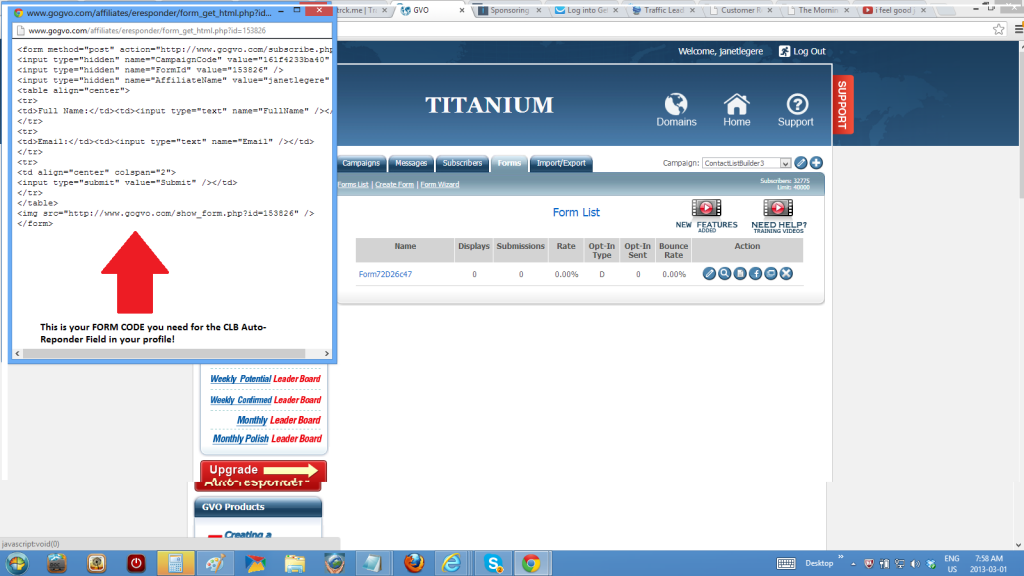This screenshot has height=576, width=1024.
Task: Click the add campaign plus icon
Action: [x=816, y=163]
